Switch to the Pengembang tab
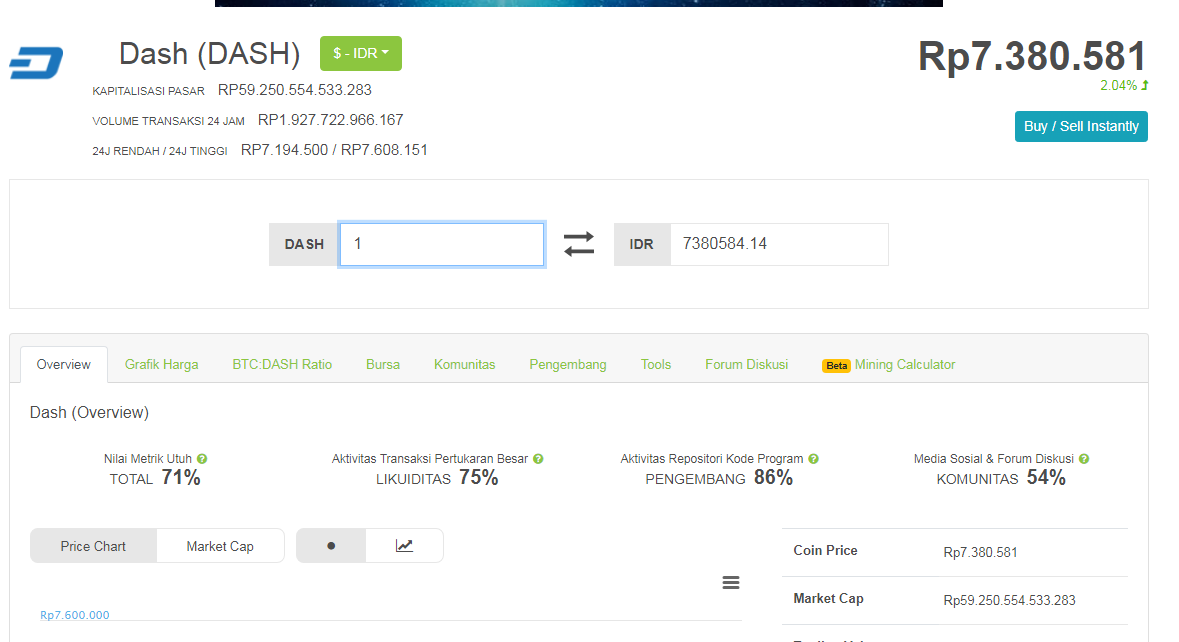Image resolution: width=1179 pixels, height=642 pixels. click(568, 365)
